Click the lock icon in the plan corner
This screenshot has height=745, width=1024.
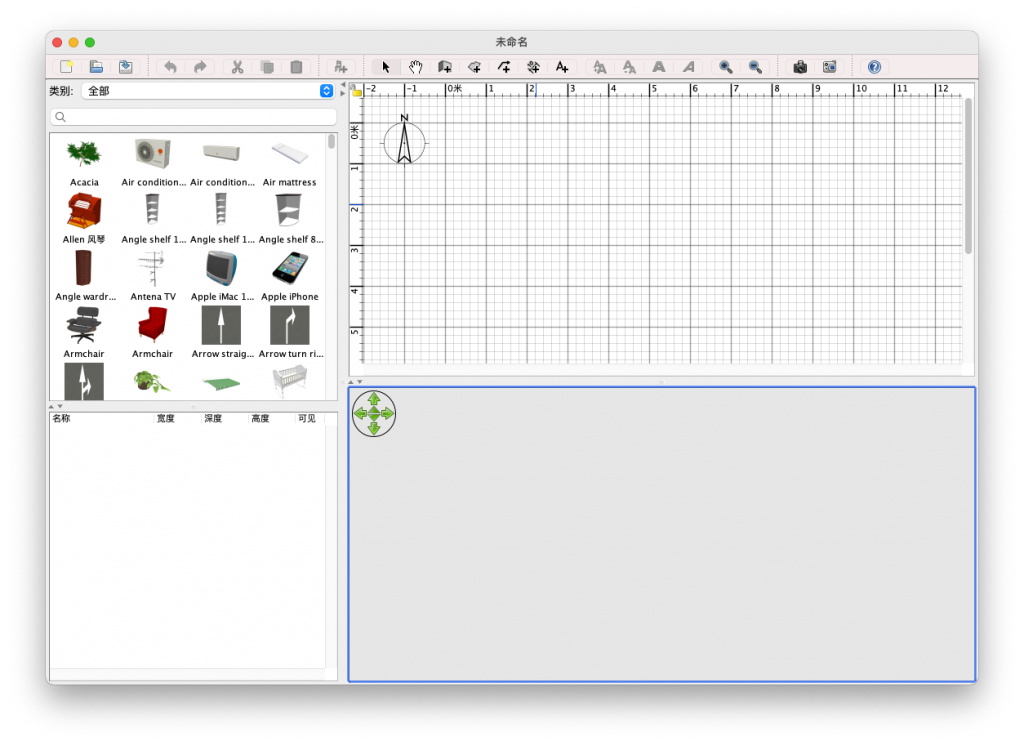[x=357, y=91]
